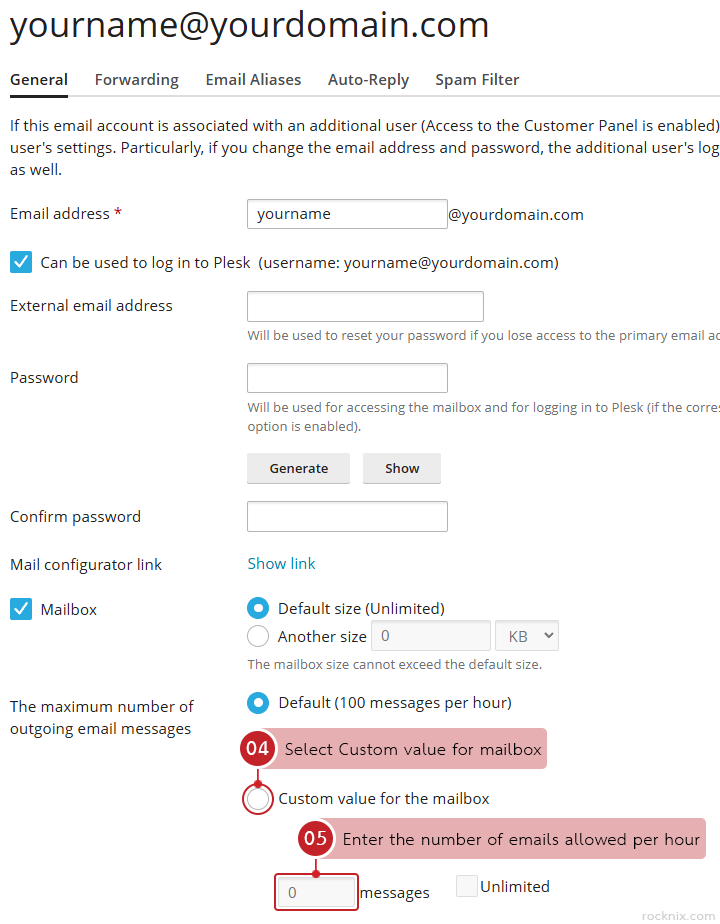Select the General tab
This screenshot has height=924, width=720.
click(x=39, y=80)
